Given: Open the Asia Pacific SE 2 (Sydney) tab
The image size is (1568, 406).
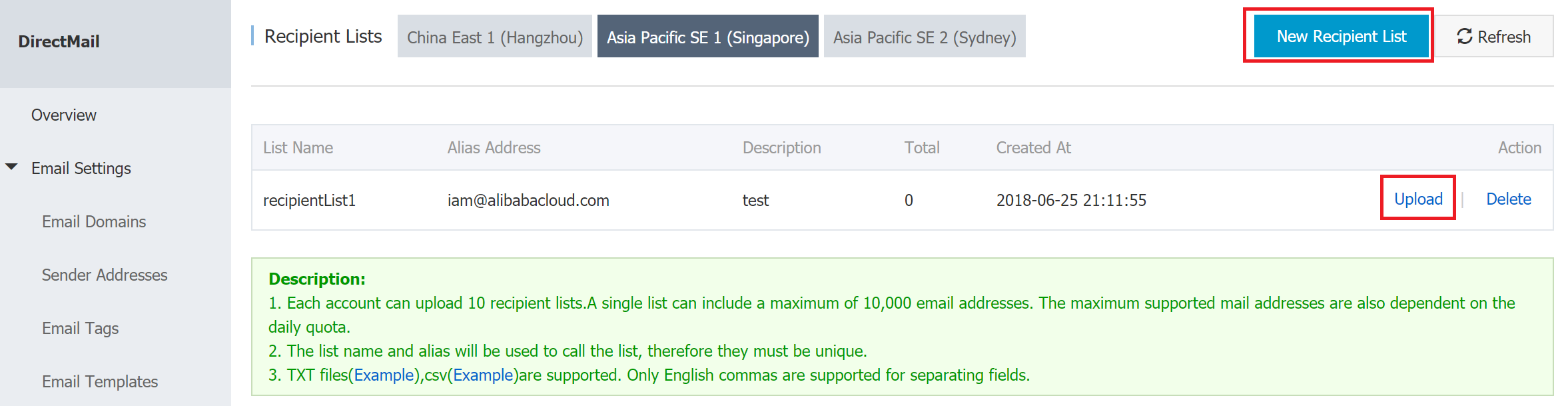Looking at the screenshot, I should (x=924, y=37).
